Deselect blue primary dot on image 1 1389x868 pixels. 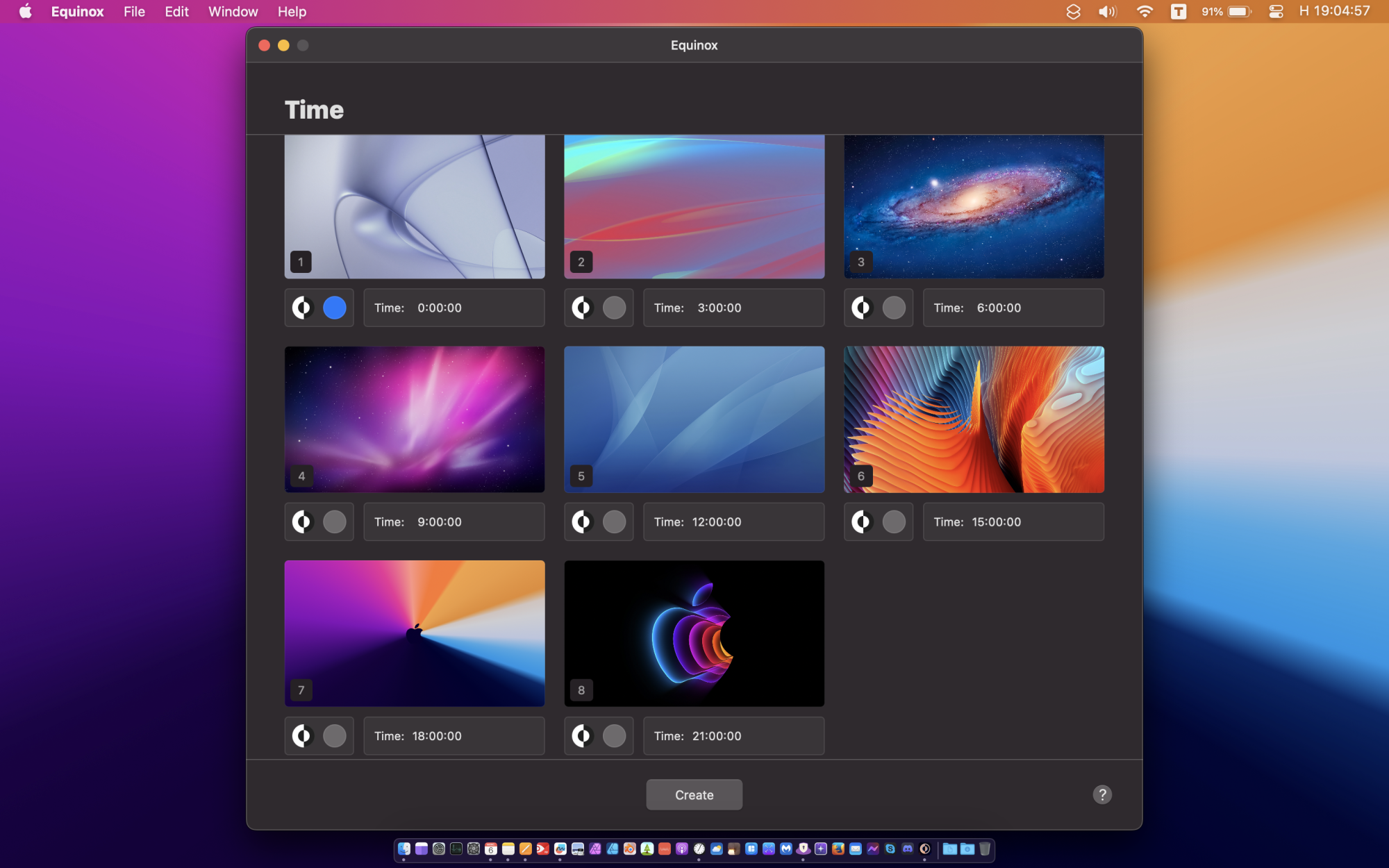click(335, 308)
